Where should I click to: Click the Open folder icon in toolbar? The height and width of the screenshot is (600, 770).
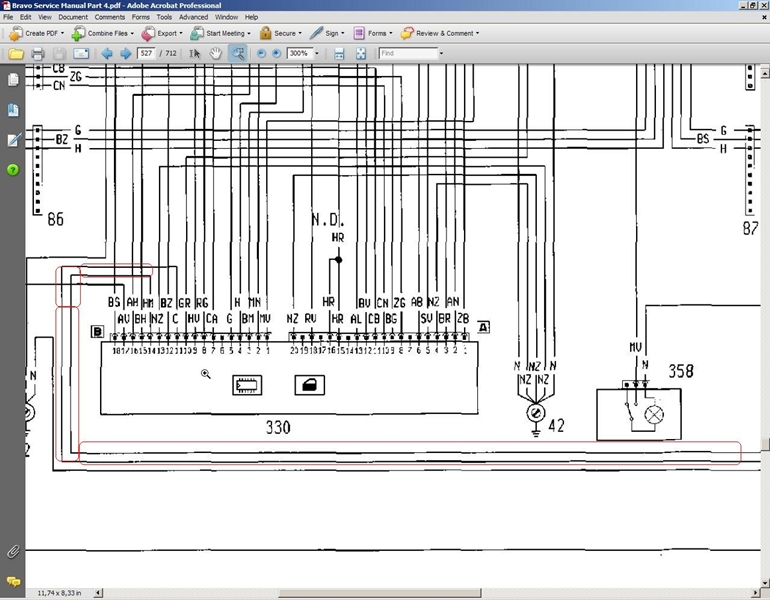16,53
